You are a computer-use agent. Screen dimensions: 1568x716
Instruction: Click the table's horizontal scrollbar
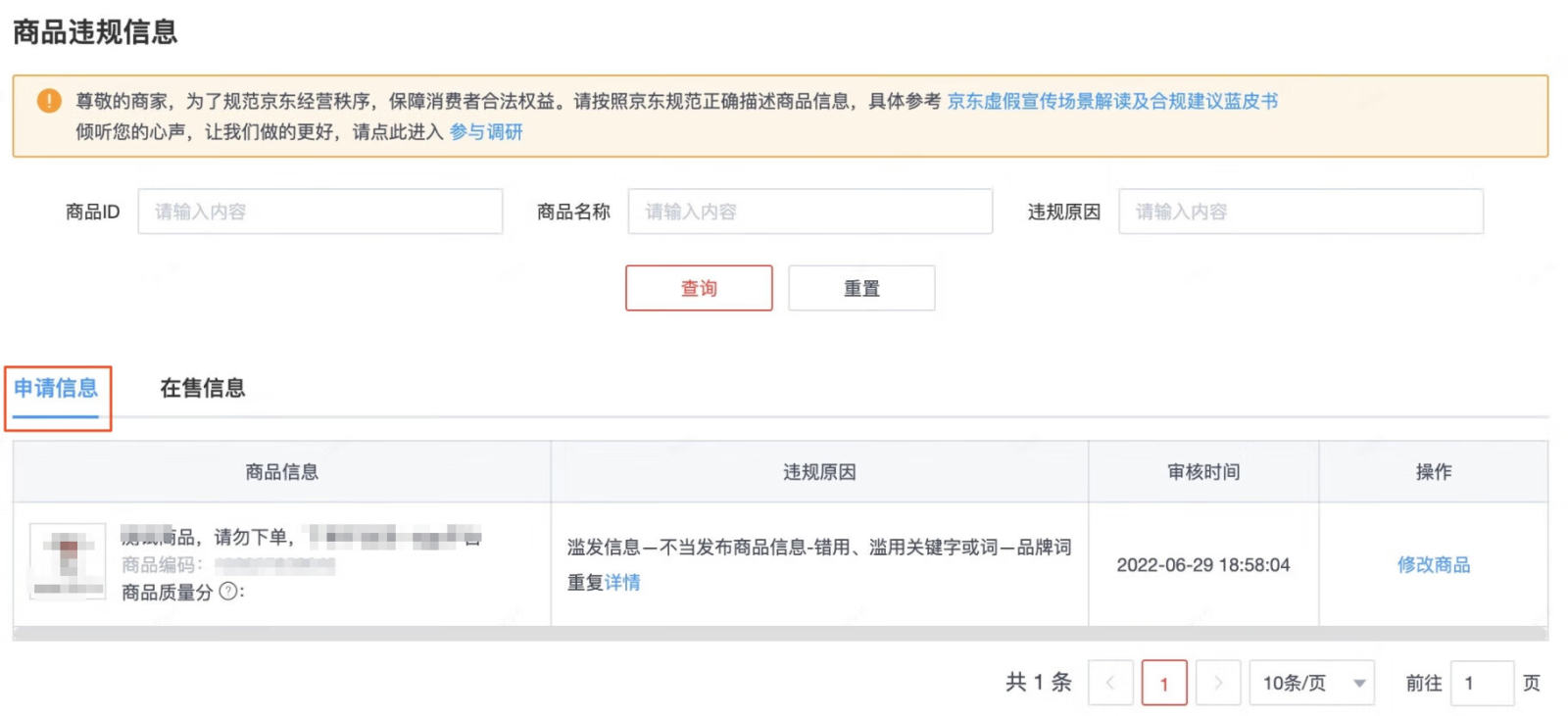click(x=780, y=634)
